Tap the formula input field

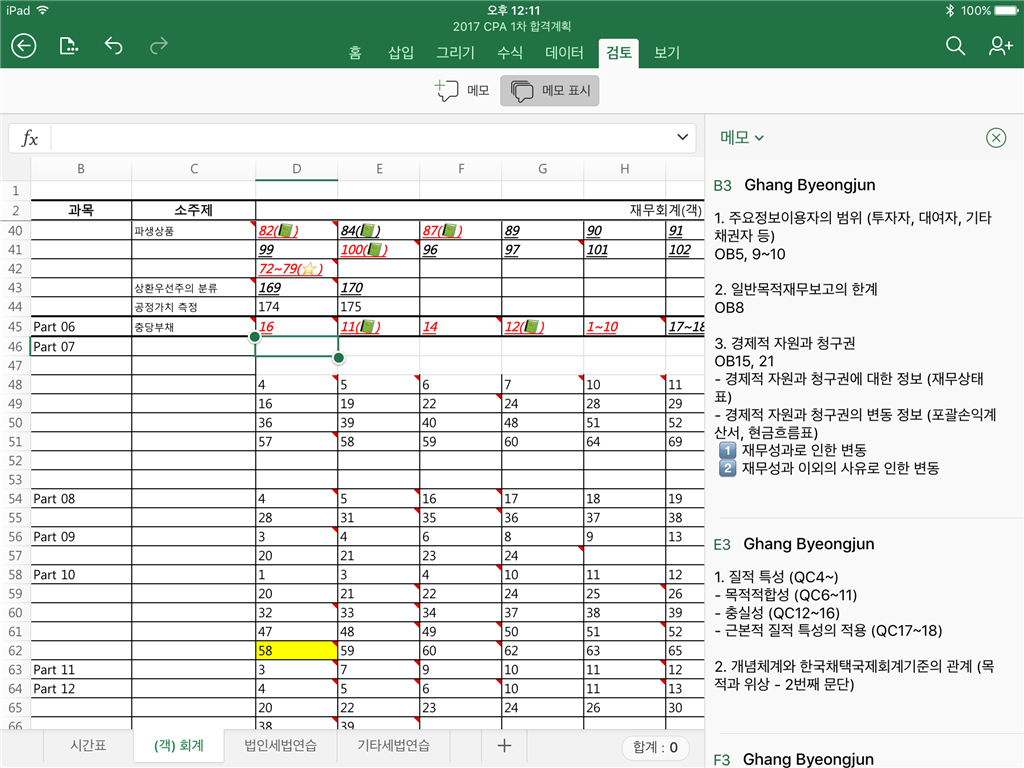(x=362, y=138)
